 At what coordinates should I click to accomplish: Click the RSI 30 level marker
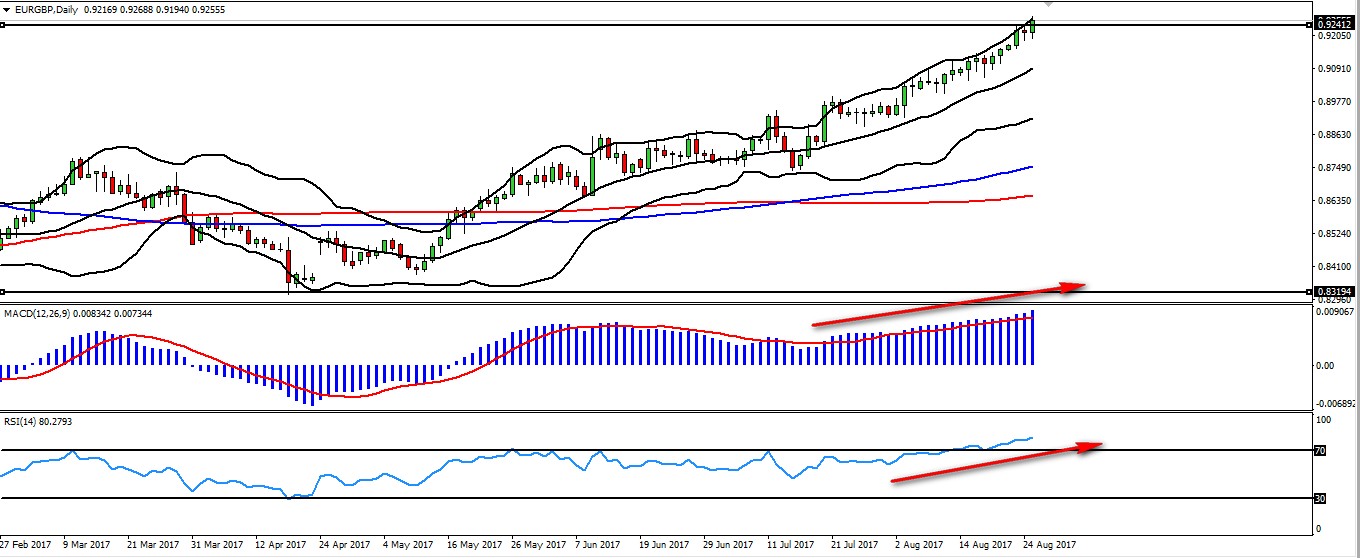pos(1319,498)
